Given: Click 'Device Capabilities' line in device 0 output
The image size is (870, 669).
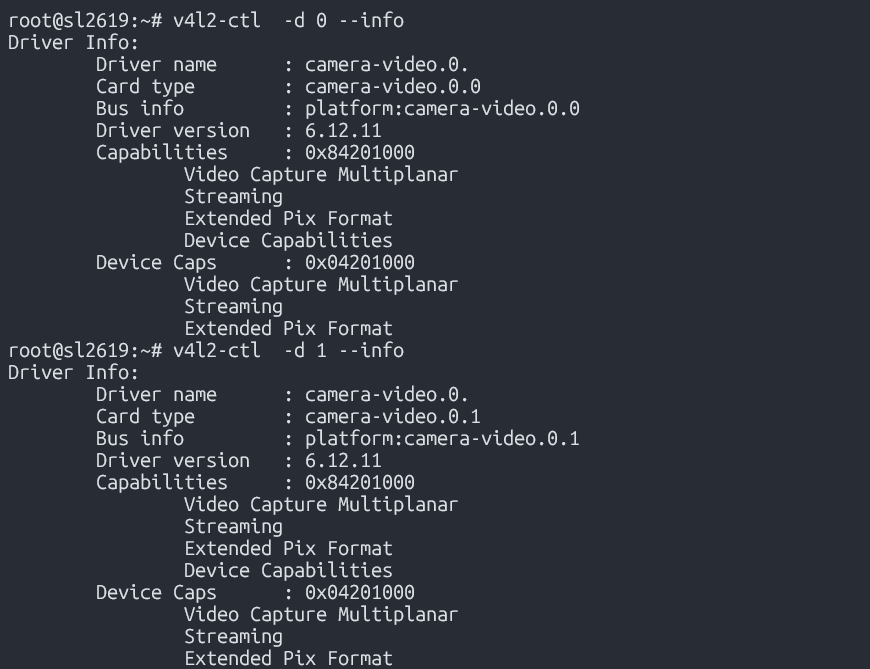Looking at the screenshot, I should [288, 240].
